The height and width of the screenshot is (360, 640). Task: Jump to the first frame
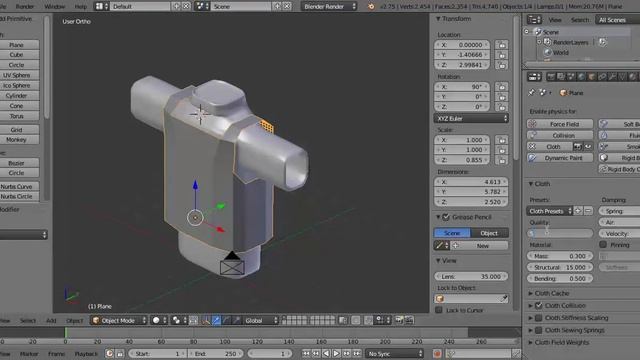click(x=306, y=353)
